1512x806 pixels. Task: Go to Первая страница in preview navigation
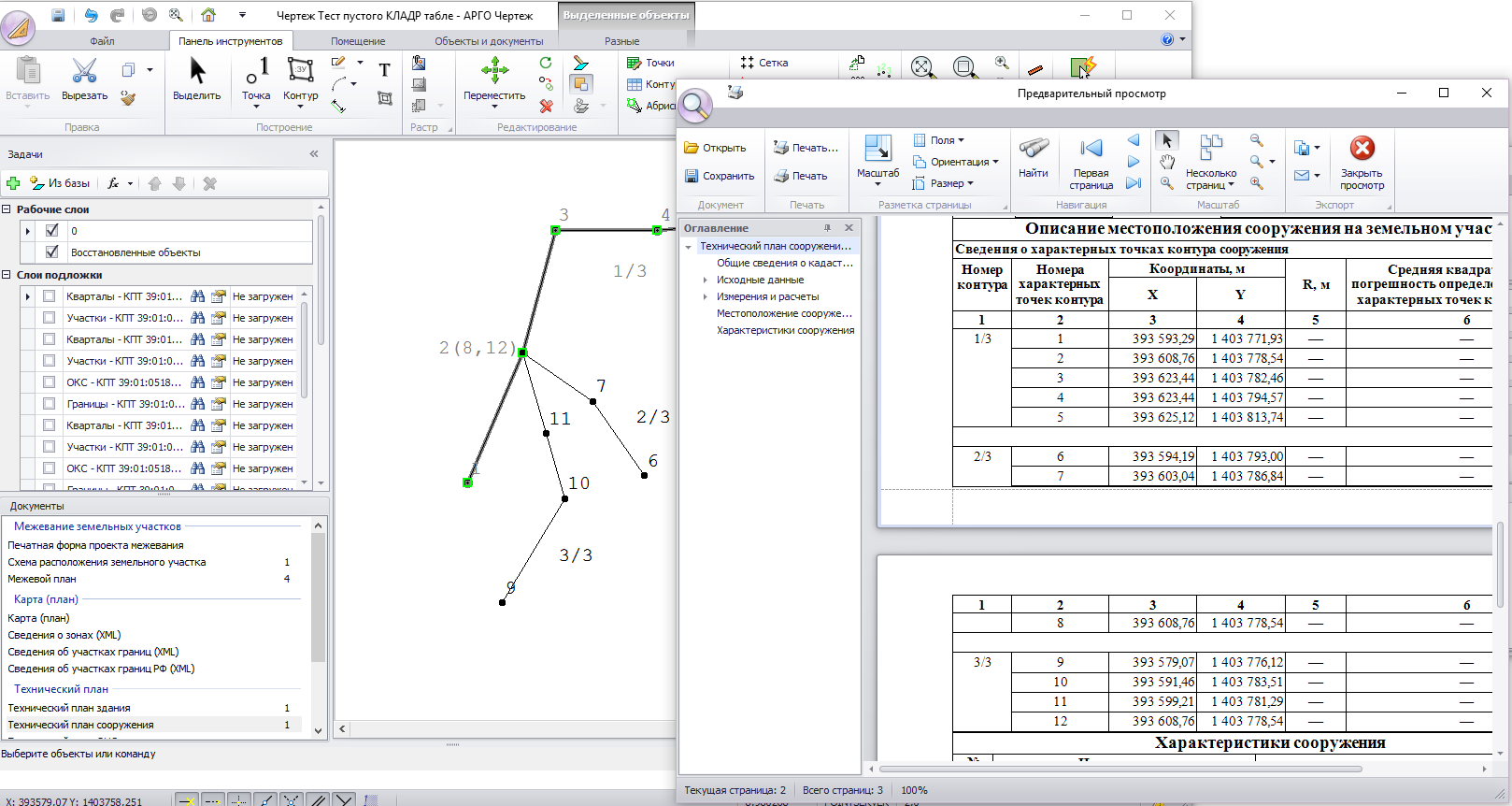[x=1091, y=164]
